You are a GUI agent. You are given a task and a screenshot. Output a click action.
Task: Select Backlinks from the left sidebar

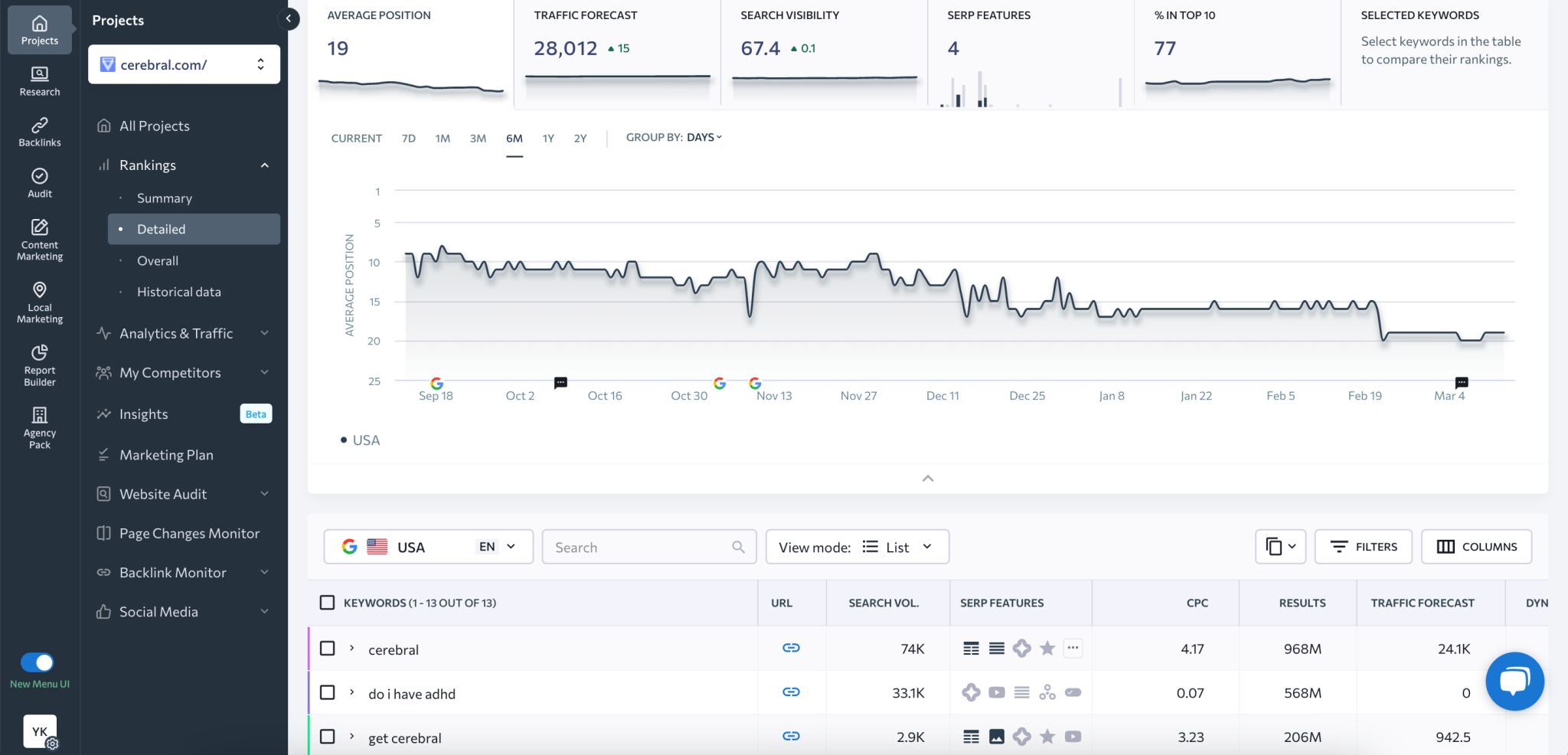click(39, 130)
